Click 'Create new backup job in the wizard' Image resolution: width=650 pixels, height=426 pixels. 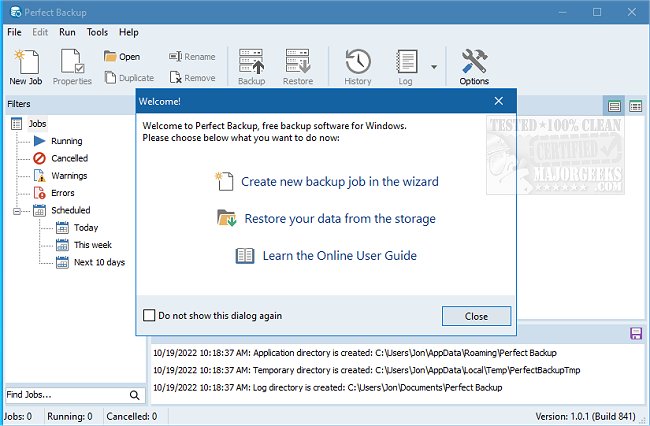click(339, 182)
